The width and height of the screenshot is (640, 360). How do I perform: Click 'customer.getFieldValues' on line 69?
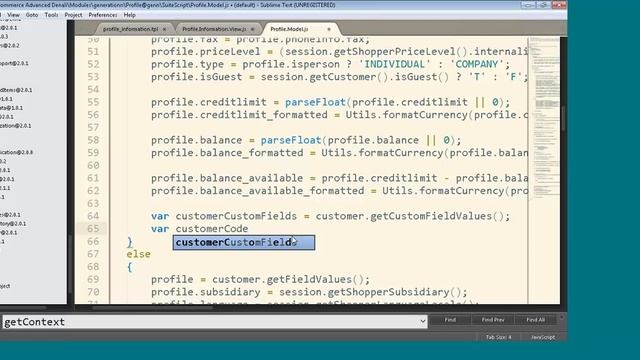point(282,279)
